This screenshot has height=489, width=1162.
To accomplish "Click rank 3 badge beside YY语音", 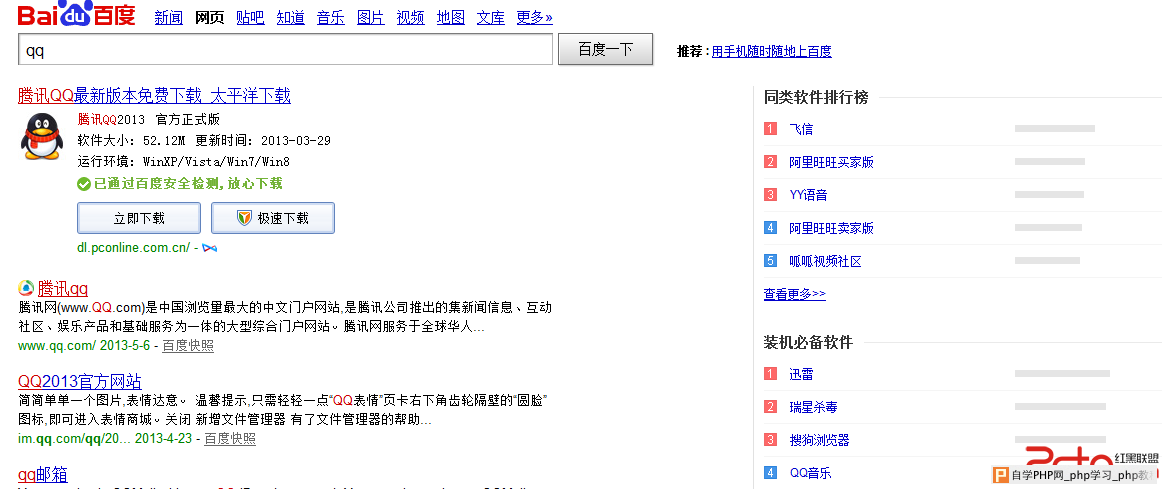I will click(771, 195).
